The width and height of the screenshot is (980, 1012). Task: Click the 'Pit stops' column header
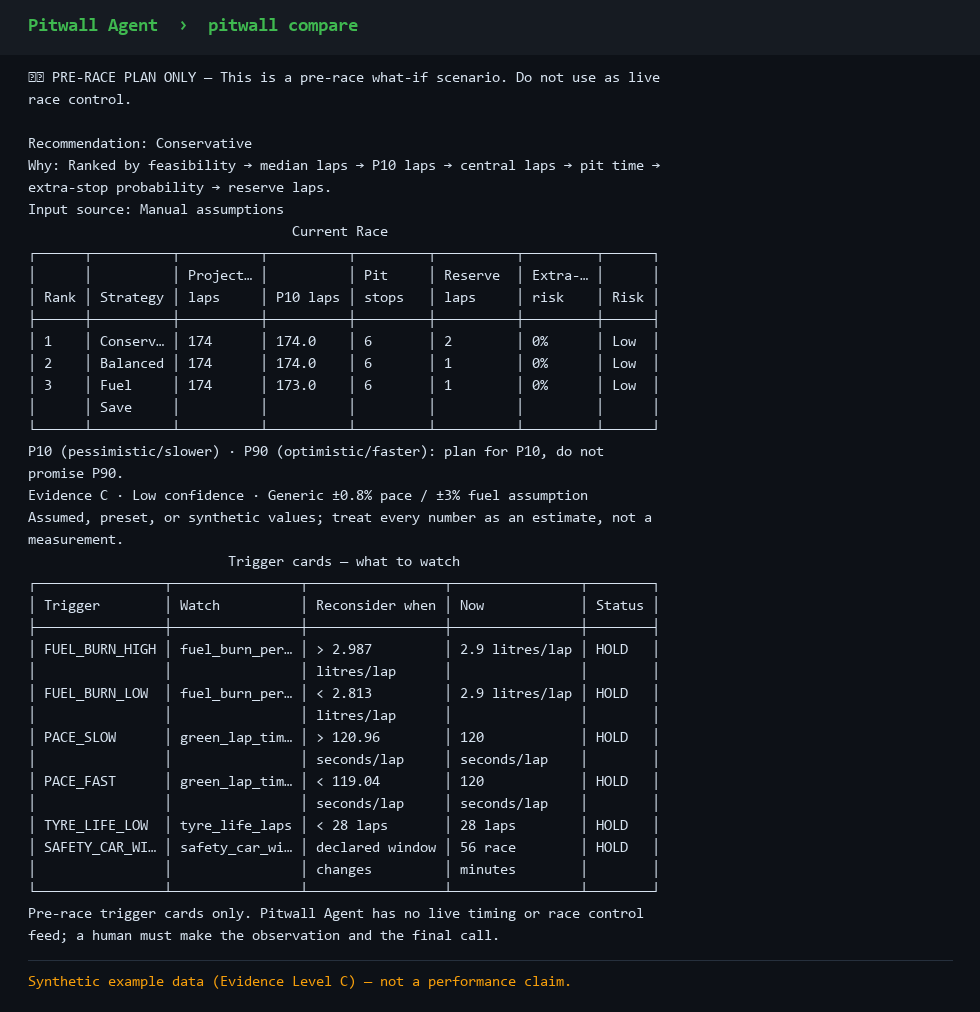tap(383, 287)
